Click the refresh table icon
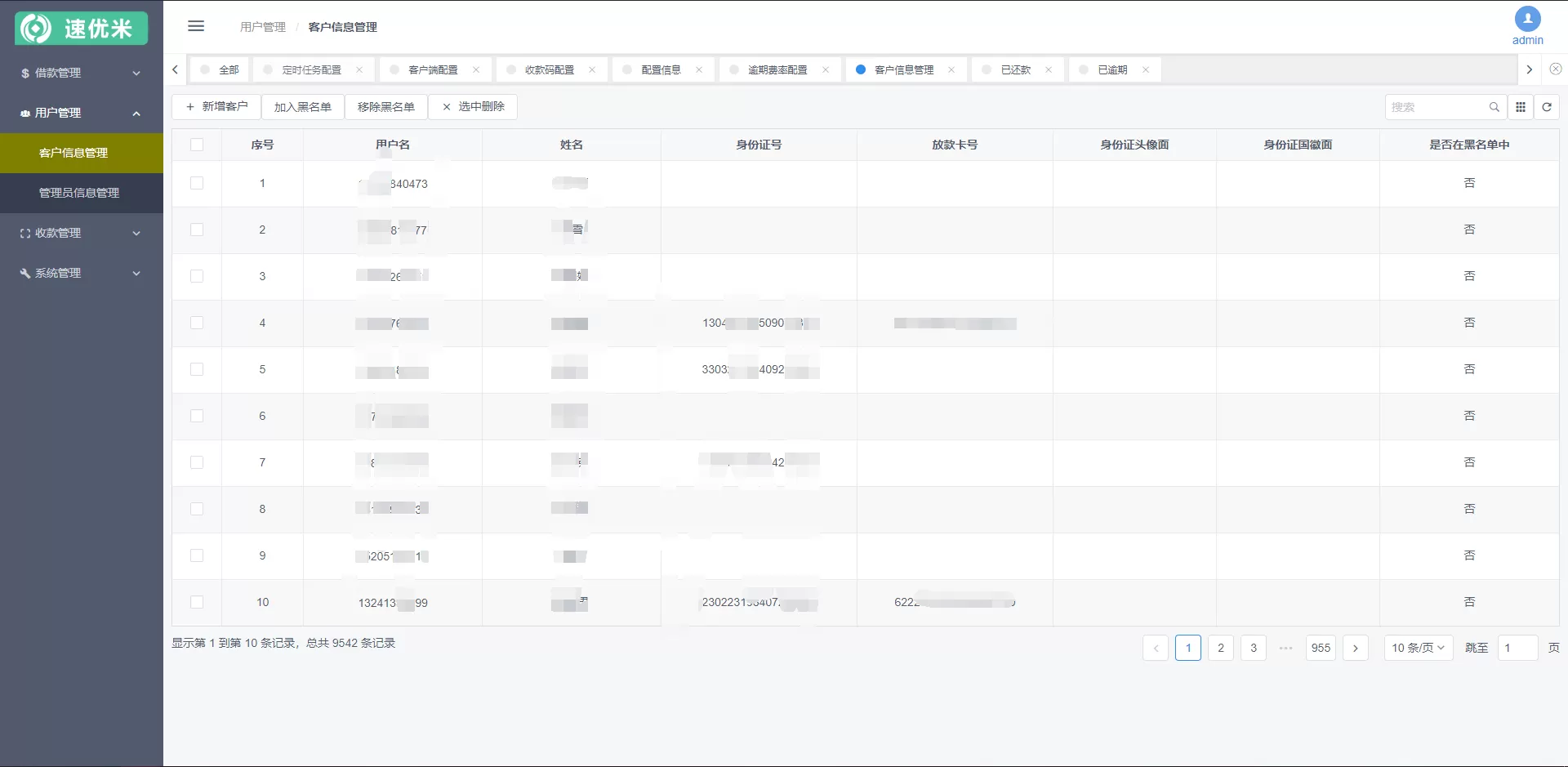1568x767 pixels. pyautogui.click(x=1548, y=107)
